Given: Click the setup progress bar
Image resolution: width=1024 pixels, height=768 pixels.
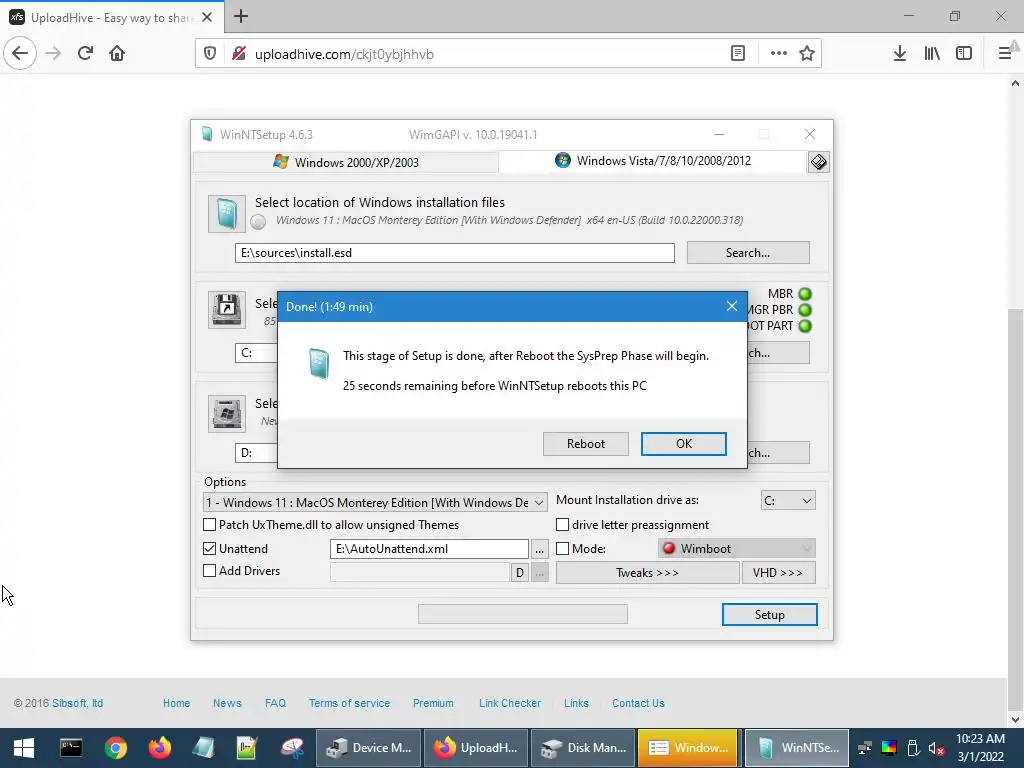Looking at the screenshot, I should pyautogui.click(x=522, y=614).
